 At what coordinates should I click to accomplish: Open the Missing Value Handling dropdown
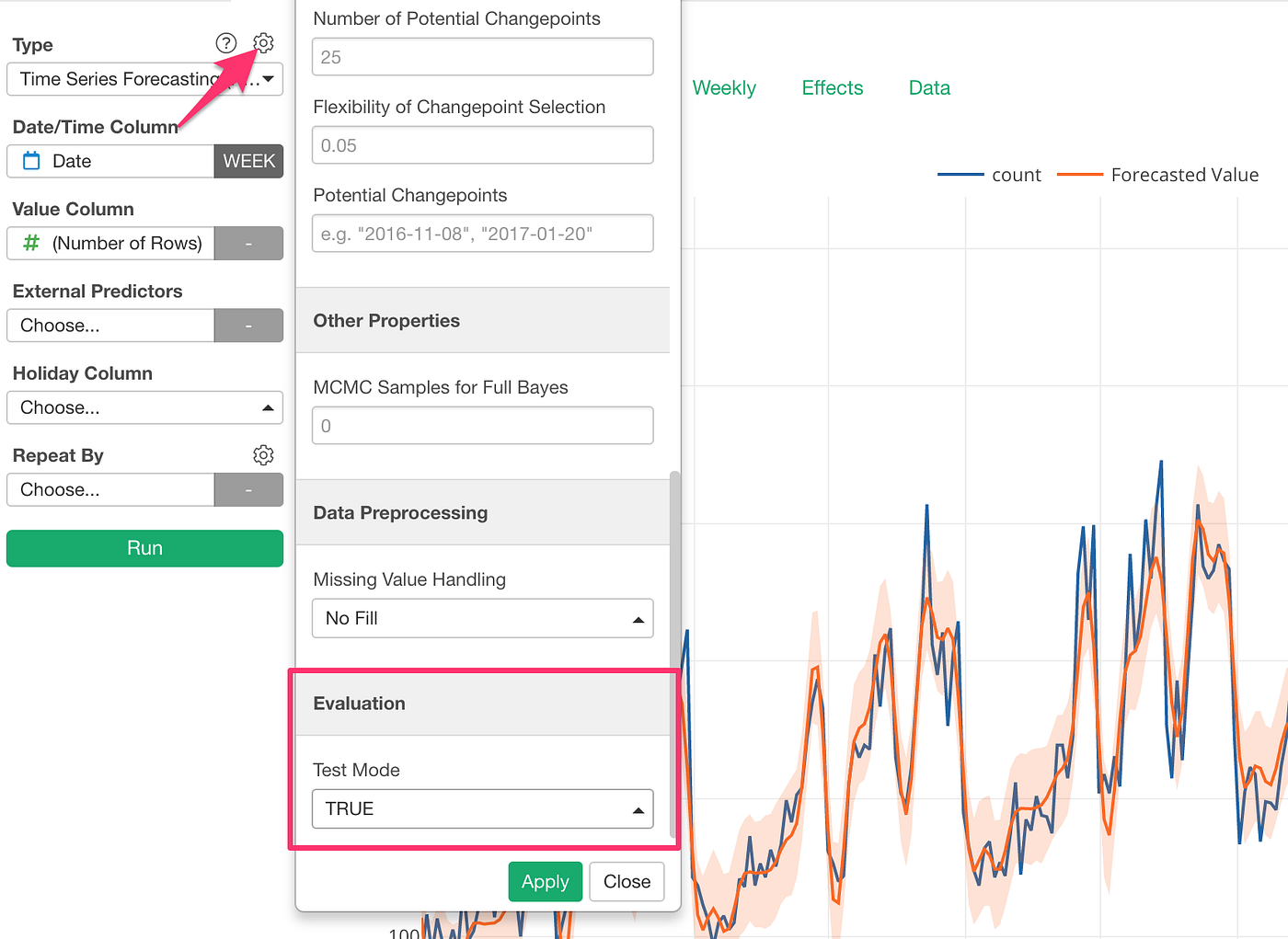pyautogui.click(x=482, y=618)
